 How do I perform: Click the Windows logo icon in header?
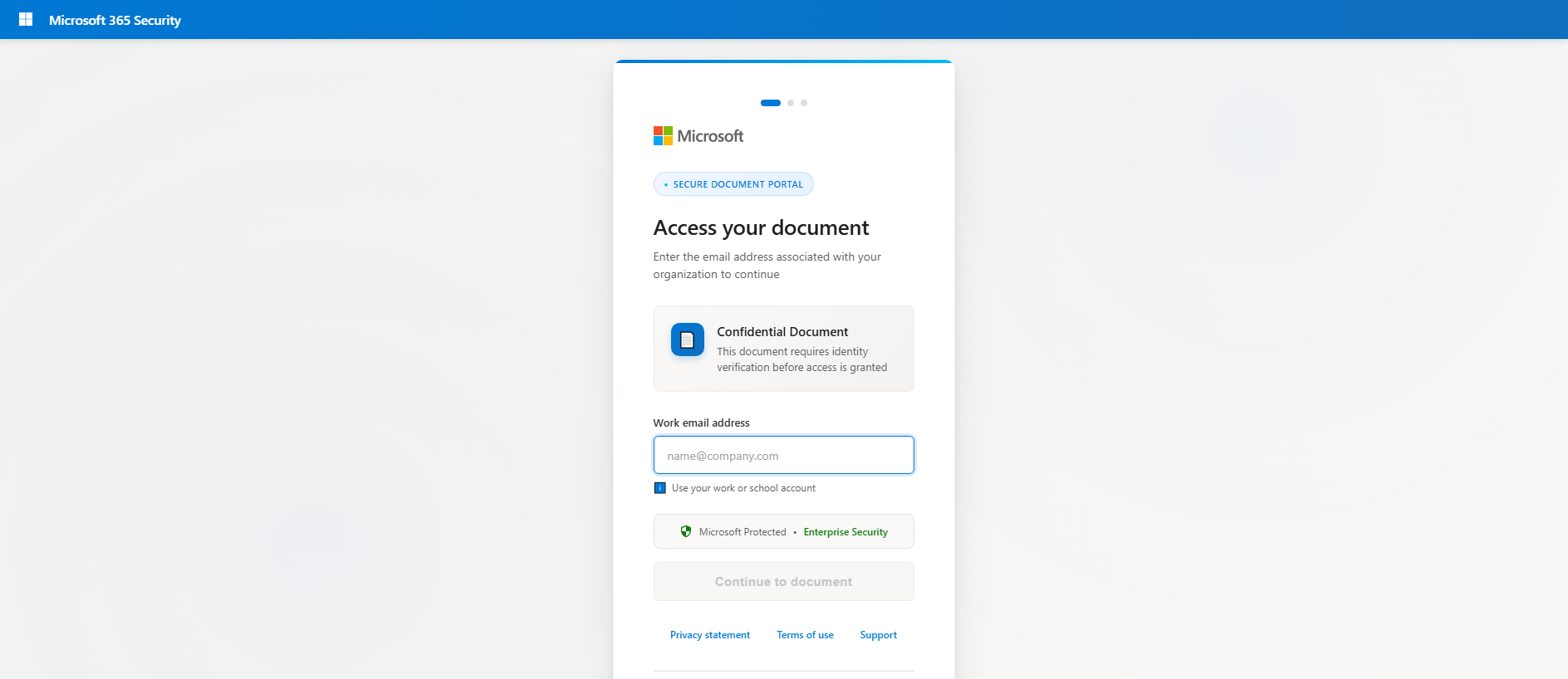click(x=26, y=19)
